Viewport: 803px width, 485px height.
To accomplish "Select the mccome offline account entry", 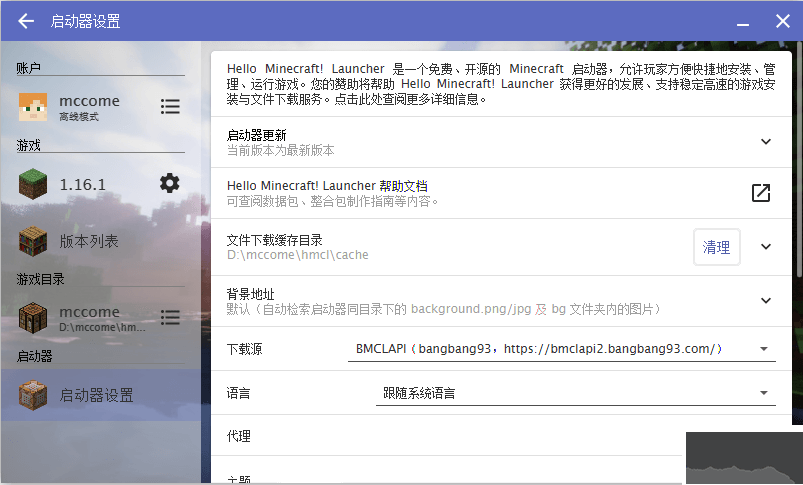I will click(101, 107).
